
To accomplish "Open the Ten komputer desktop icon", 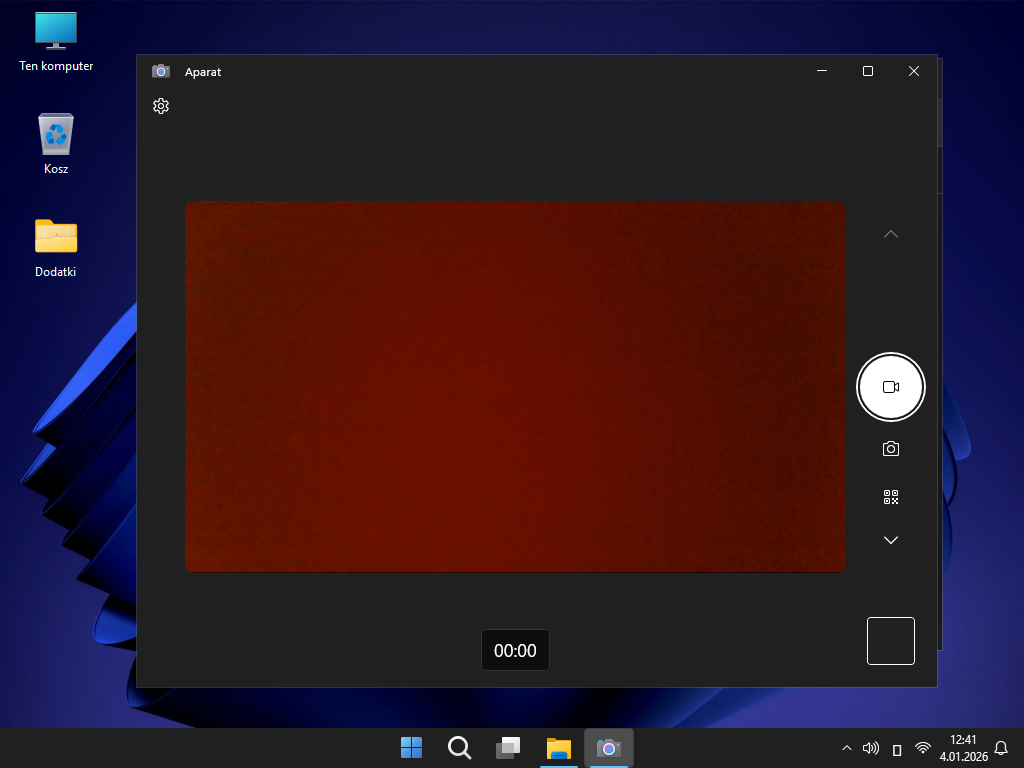I will point(56,42).
